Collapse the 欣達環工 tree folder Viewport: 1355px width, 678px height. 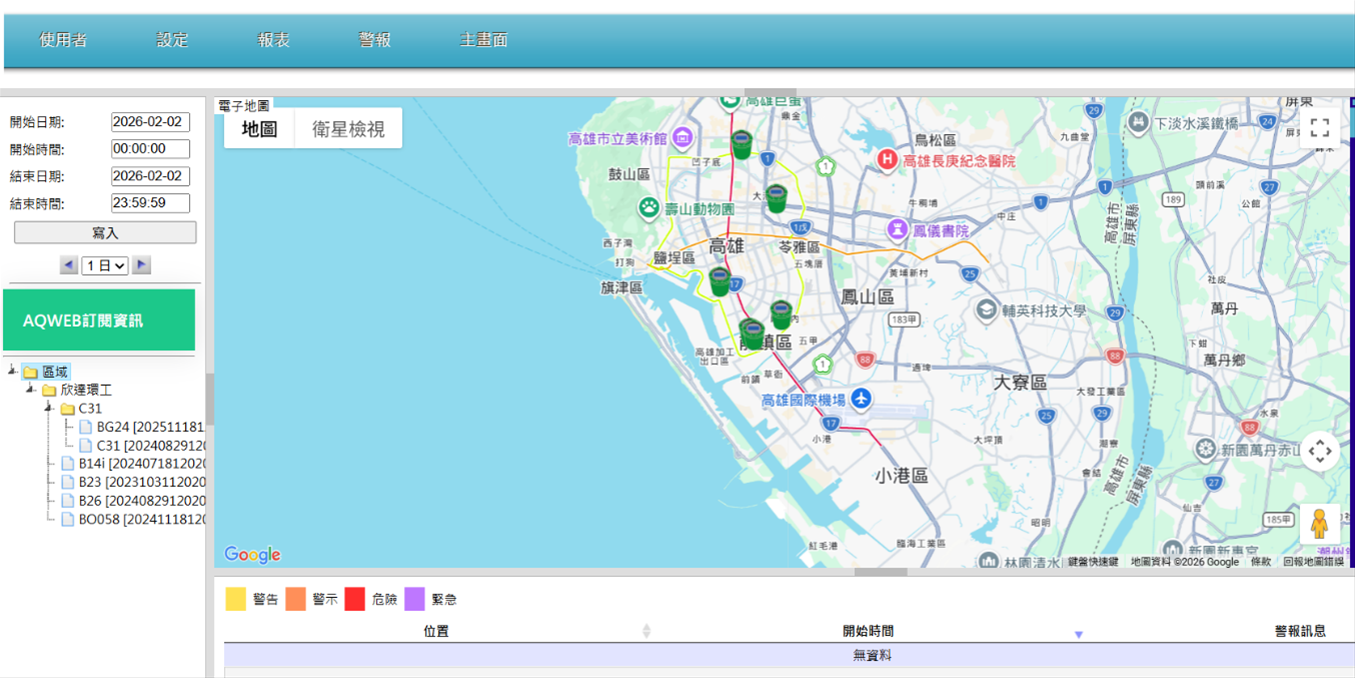click(31, 390)
